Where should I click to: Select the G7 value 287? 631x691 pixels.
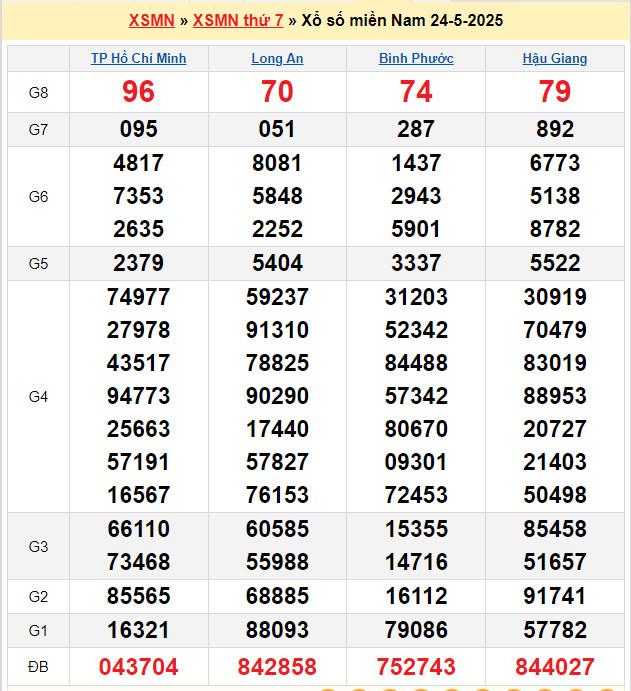(416, 129)
